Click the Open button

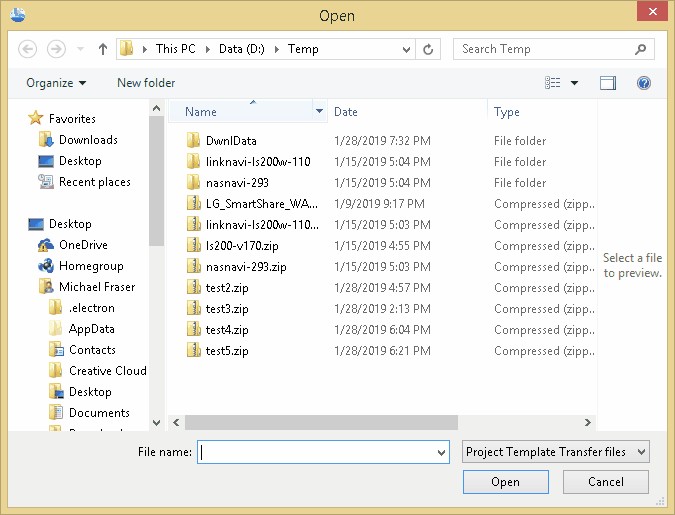pyautogui.click(x=505, y=482)
